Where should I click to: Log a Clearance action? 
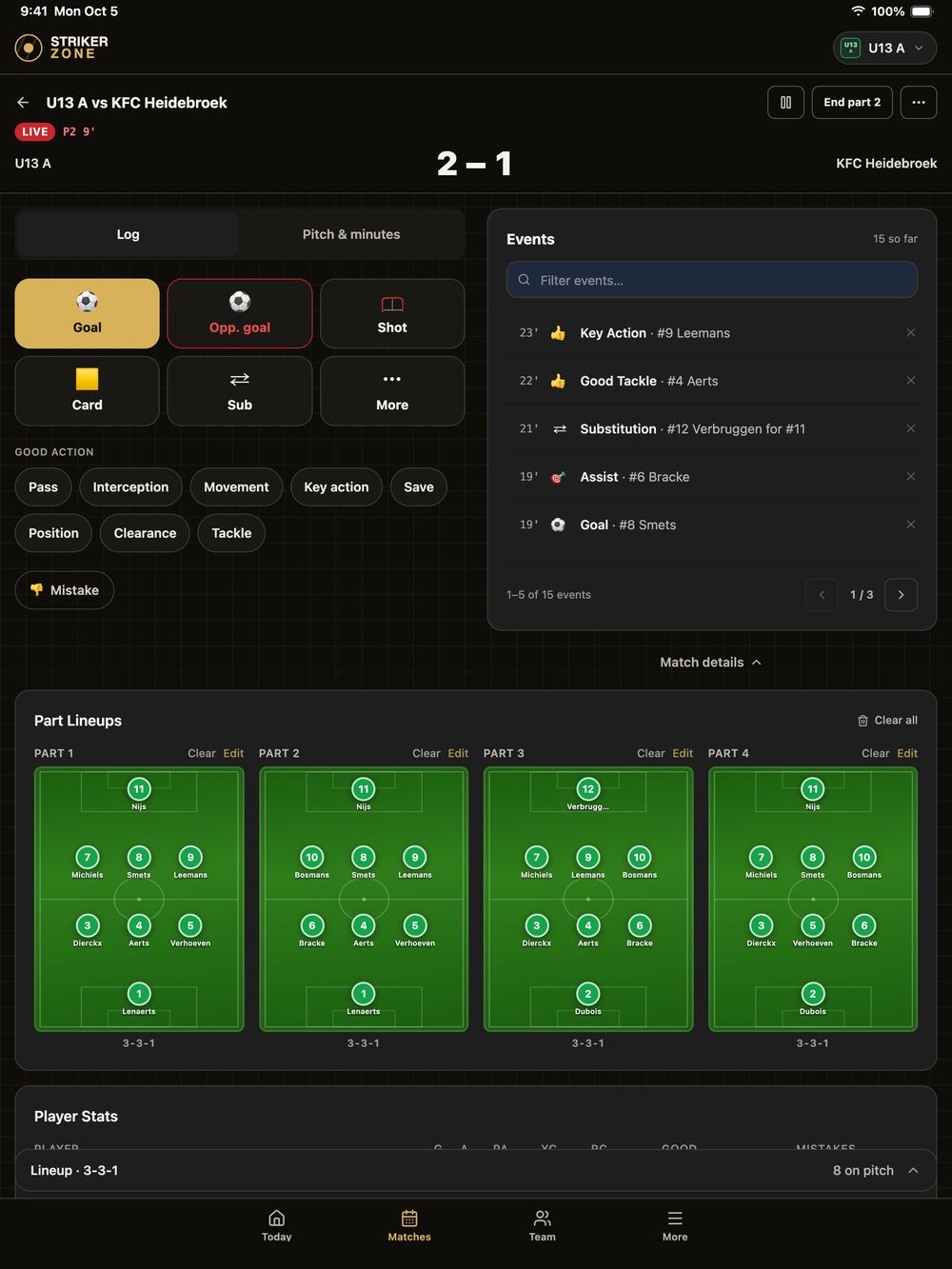click(145, 533)
